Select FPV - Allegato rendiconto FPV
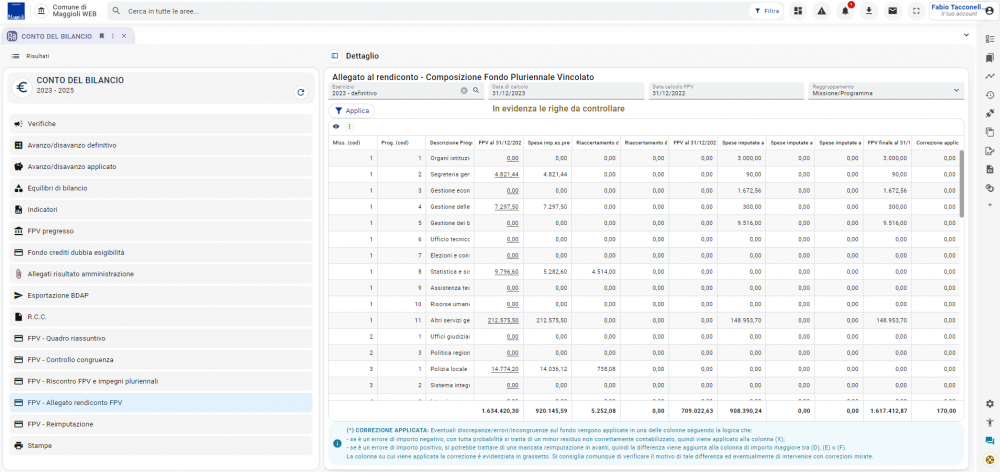Viewport: 1000px width, 472px height. click(x=161, y=402)
